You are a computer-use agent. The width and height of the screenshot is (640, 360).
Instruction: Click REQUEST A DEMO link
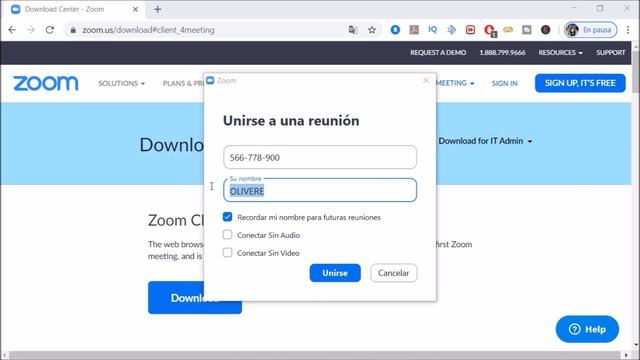pyautogui.click(x=438, y=53)
